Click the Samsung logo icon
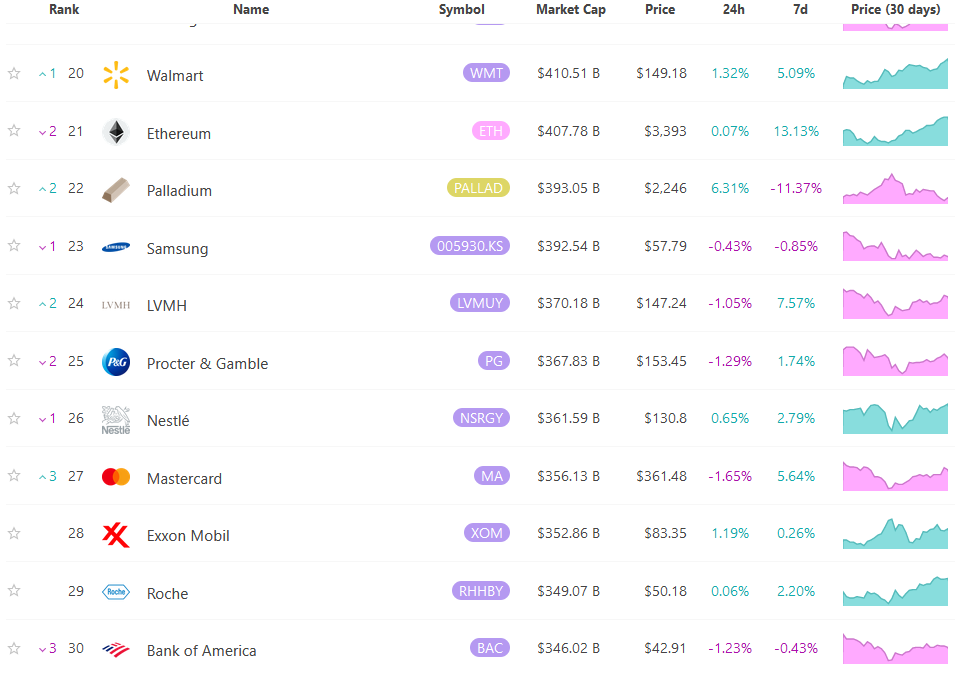 [x=116, y=247]
